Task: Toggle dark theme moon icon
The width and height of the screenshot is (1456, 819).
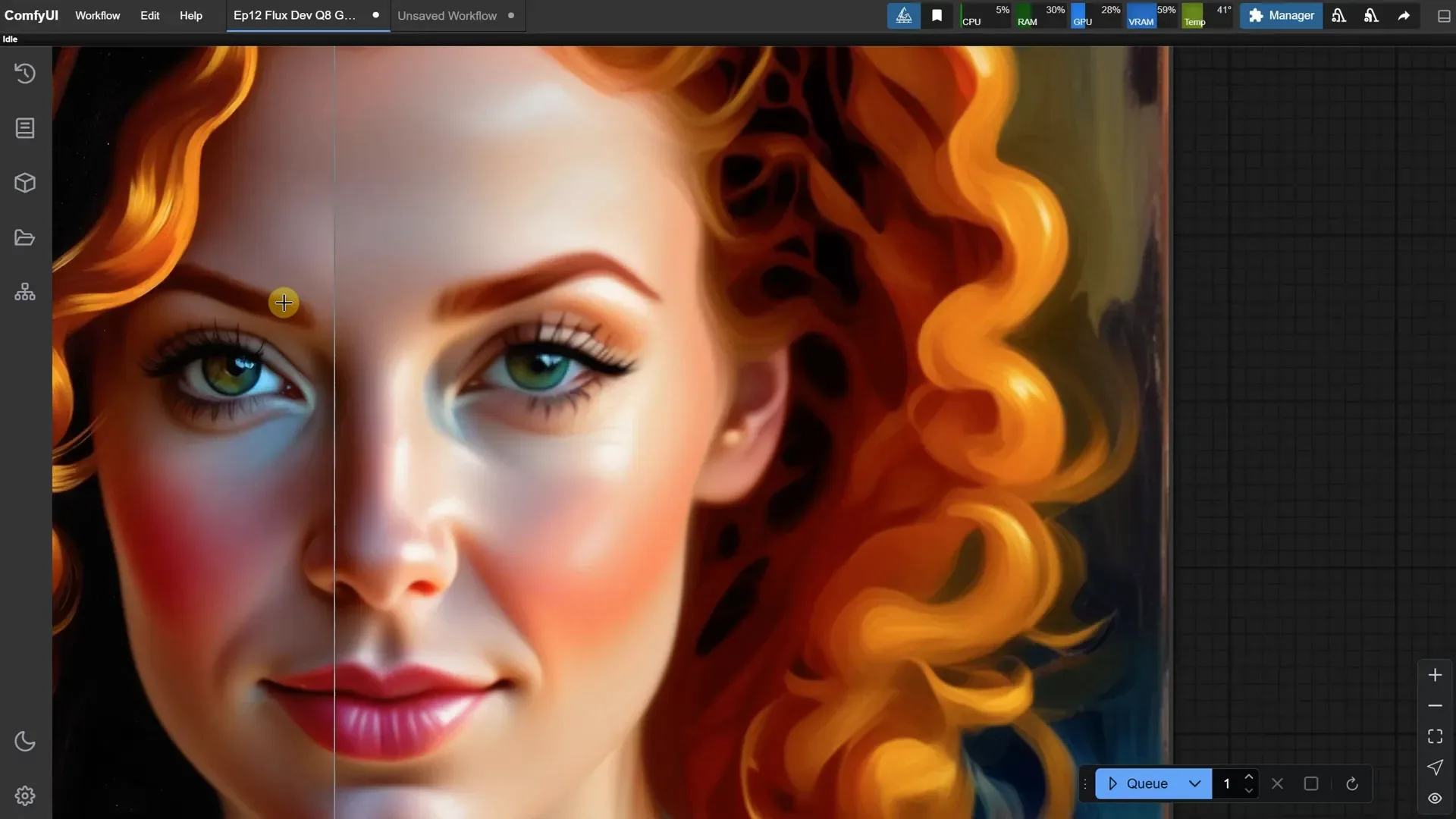Action: 25,741
